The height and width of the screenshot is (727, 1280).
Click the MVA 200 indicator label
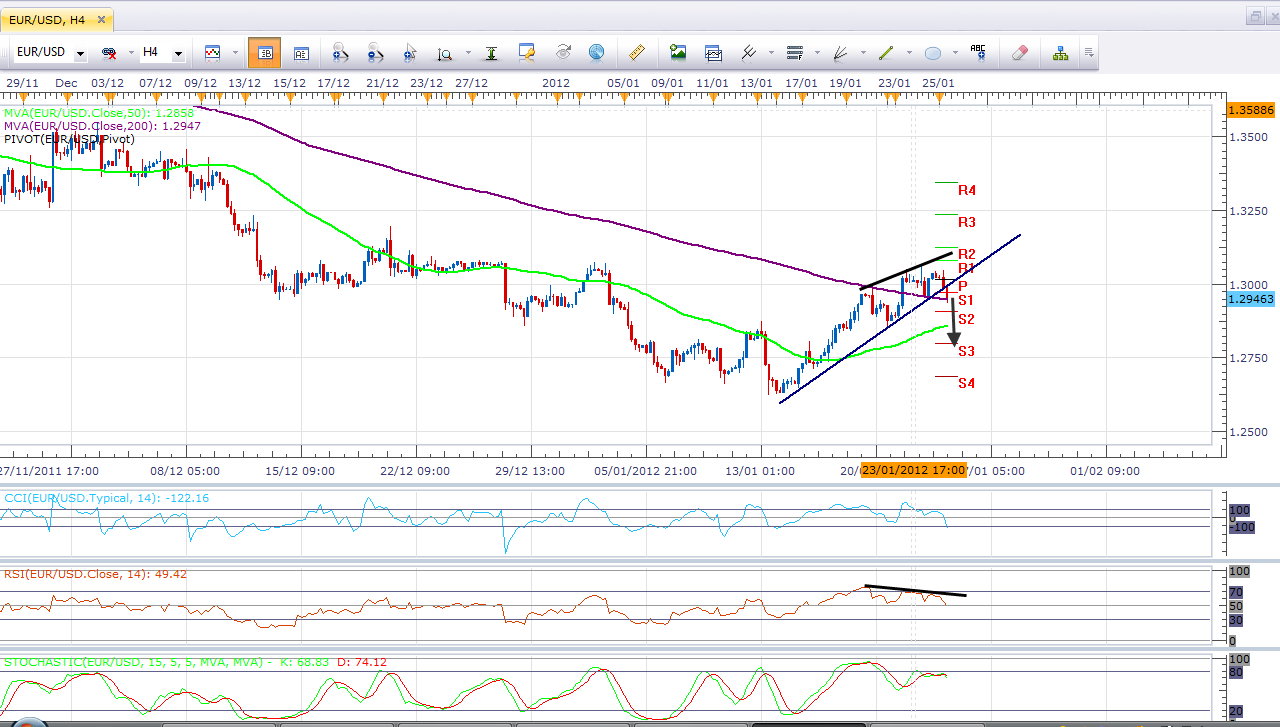coord(102,127)
